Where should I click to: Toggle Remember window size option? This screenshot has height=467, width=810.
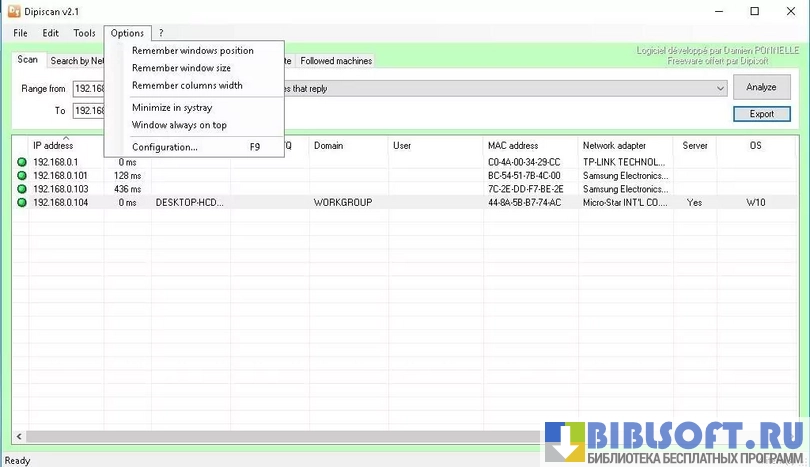click(x=181, y=68)
